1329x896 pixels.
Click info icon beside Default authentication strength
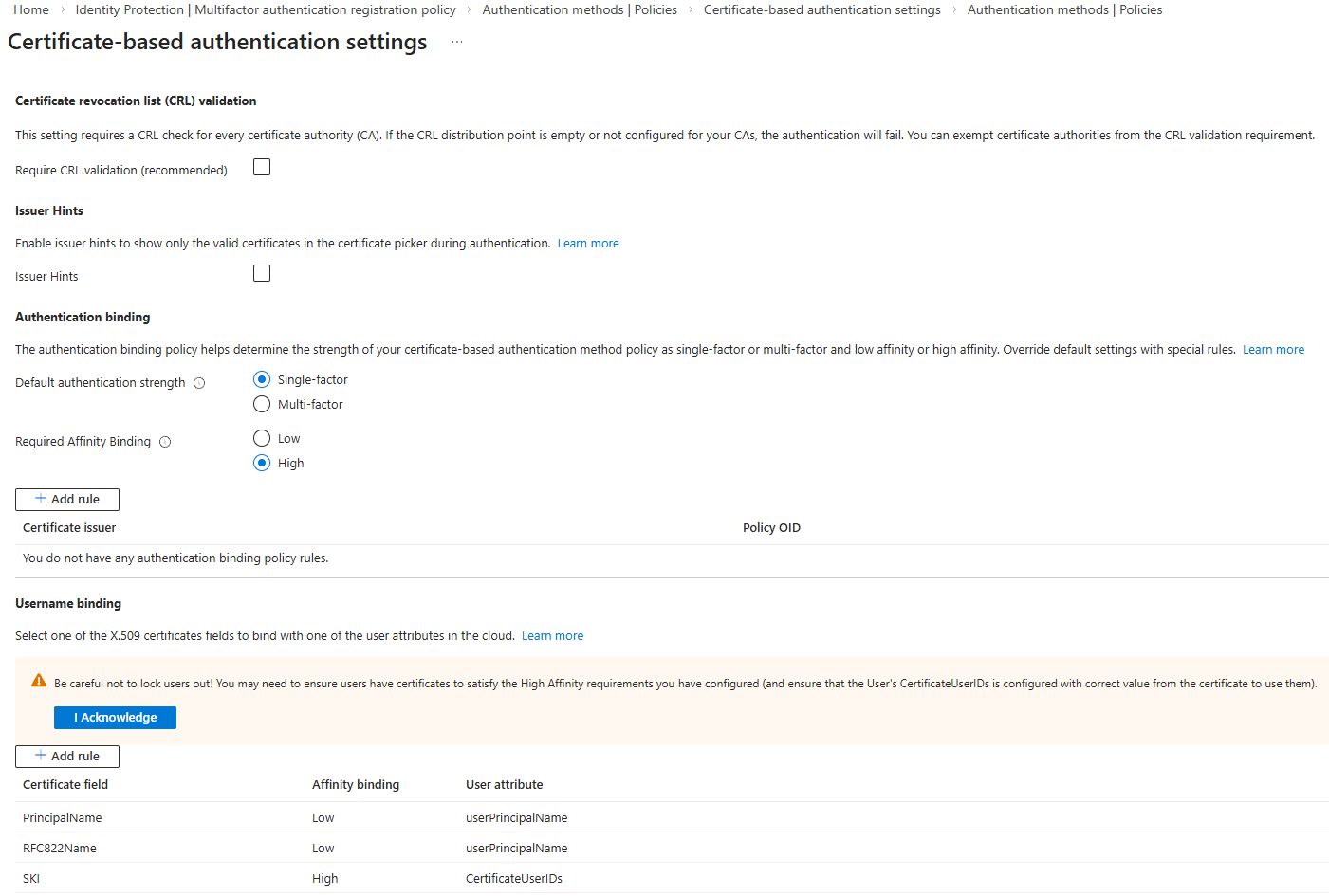[x=199, y=383]
